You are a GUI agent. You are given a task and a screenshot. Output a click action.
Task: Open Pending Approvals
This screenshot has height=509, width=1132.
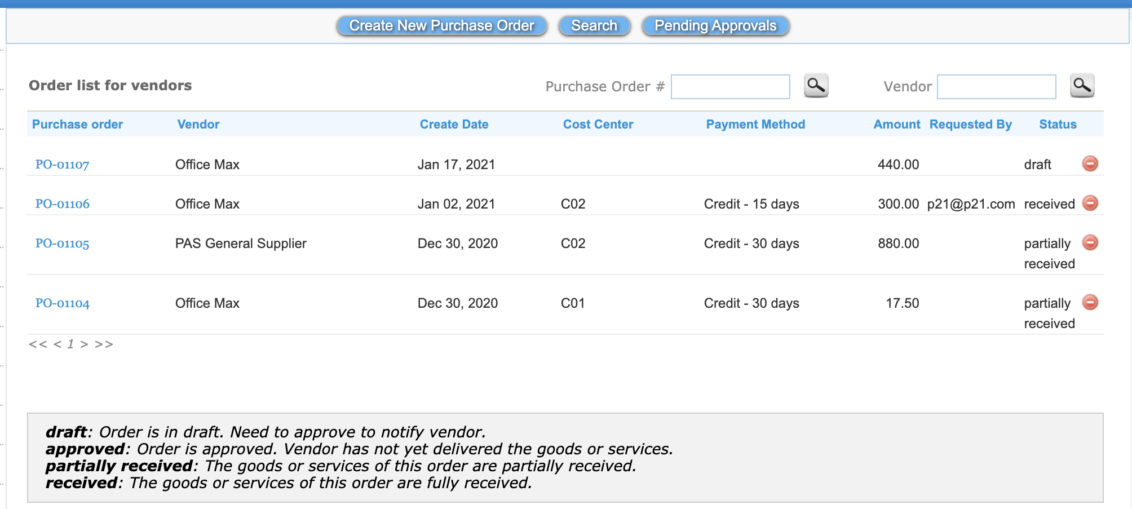pos(715,26)
